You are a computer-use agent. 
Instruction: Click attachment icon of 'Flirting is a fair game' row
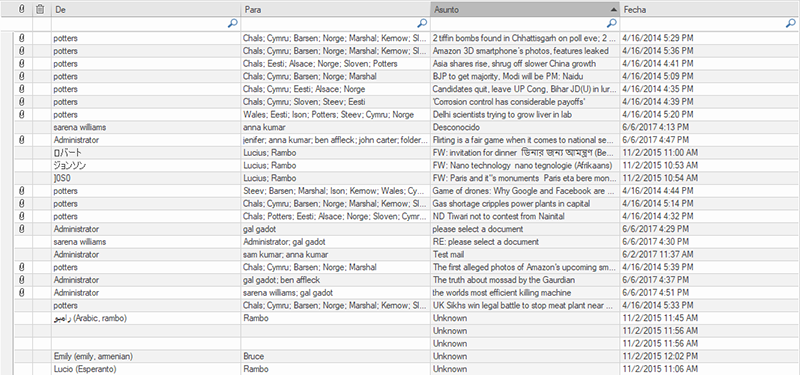coord(21,140)
